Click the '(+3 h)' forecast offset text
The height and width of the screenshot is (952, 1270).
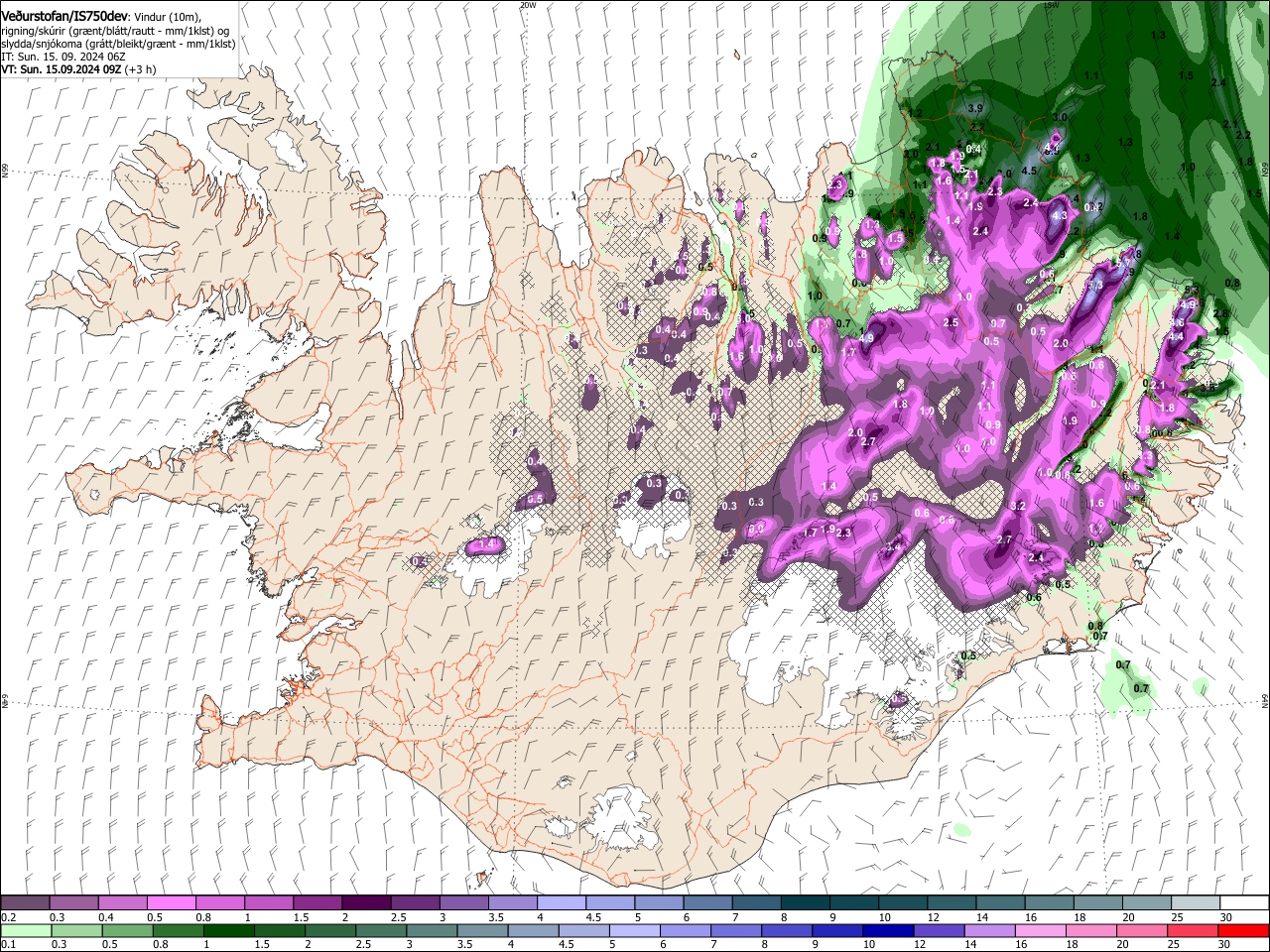[x=140, y=70]
